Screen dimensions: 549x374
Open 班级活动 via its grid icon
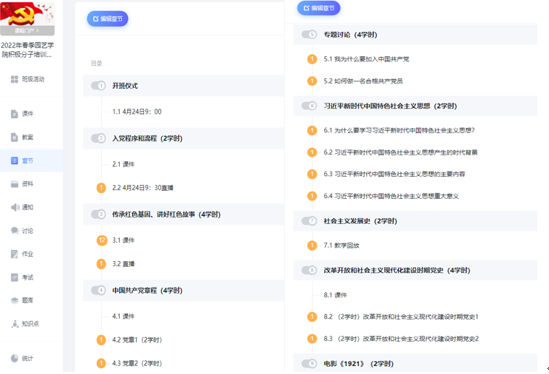14,79
